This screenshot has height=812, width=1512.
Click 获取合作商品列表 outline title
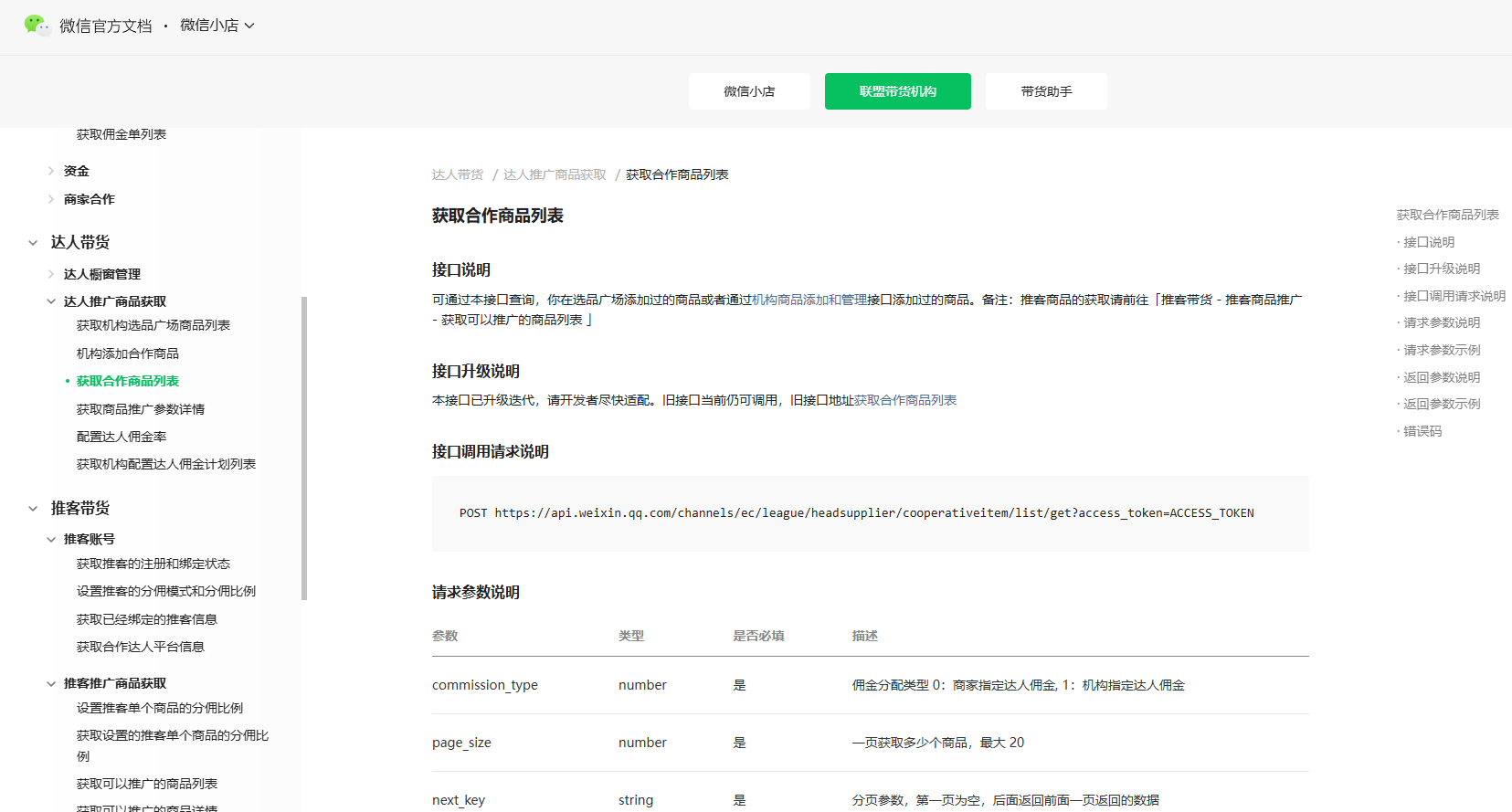coord(1448,215)
